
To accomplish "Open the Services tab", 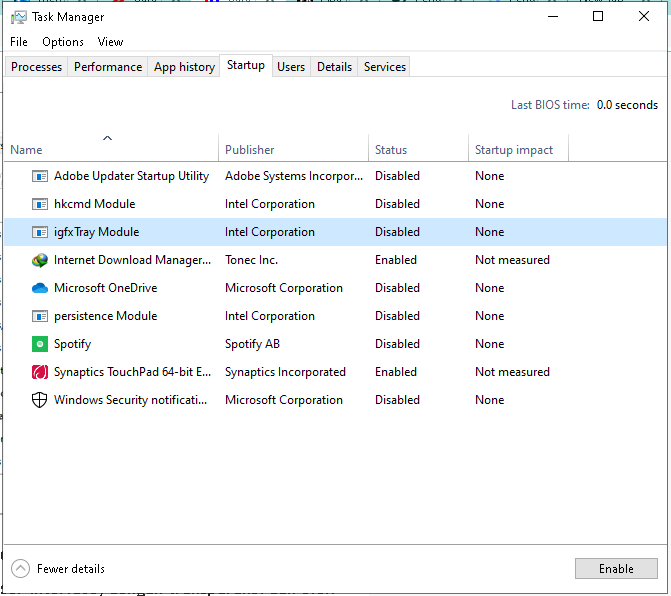I will click(x=384, y=67).
